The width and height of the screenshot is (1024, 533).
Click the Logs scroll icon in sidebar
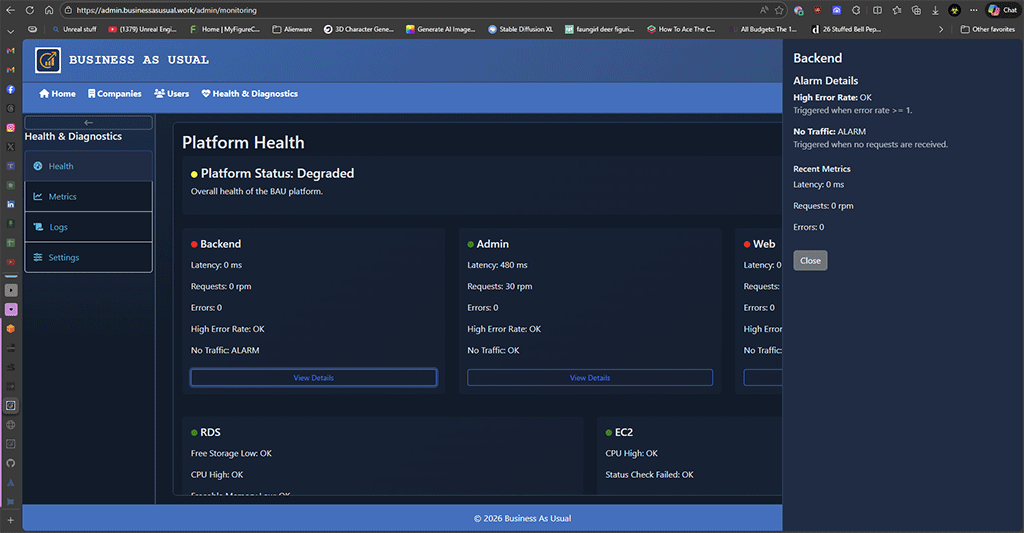point(38,227)
